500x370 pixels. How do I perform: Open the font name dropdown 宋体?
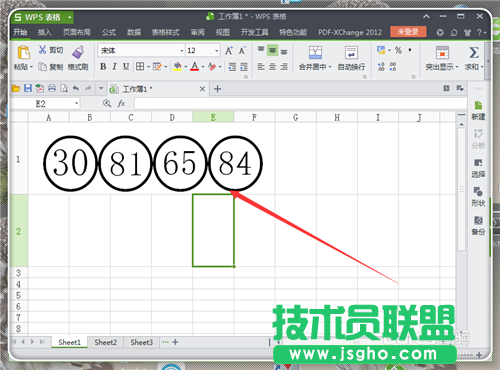click(182, 51)
